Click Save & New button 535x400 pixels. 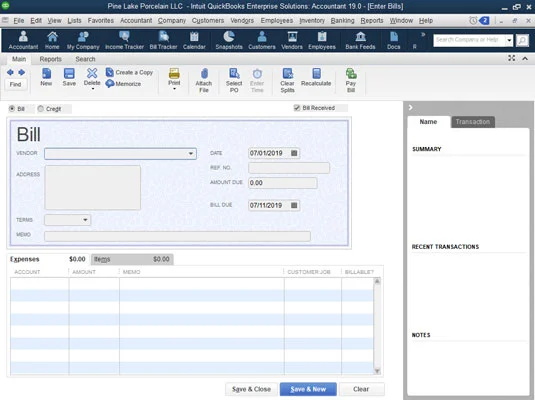[308, 389]
